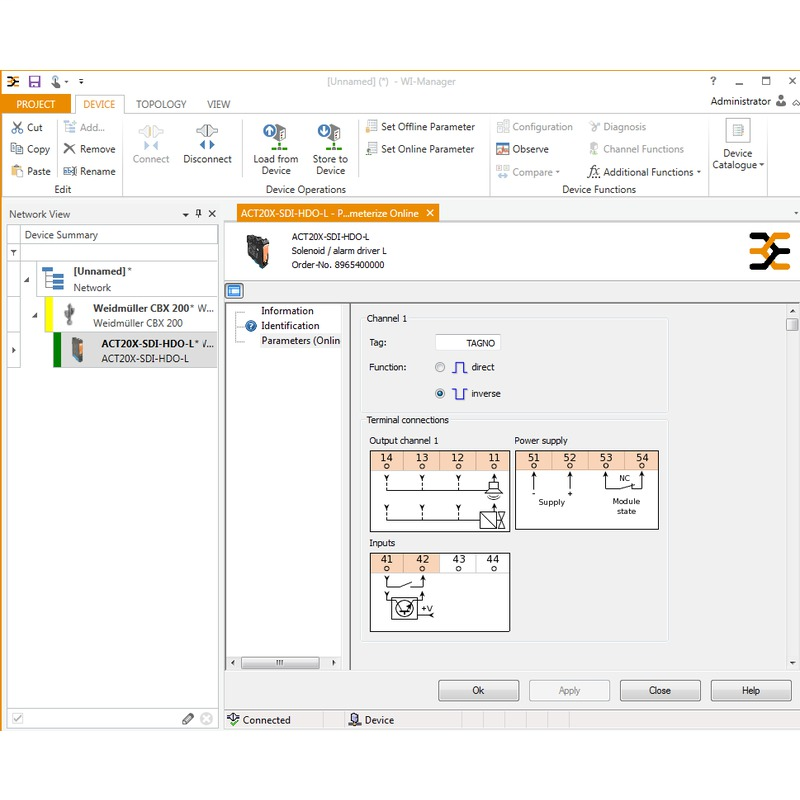Select the inverse function radio button

[x=440, y=394]
